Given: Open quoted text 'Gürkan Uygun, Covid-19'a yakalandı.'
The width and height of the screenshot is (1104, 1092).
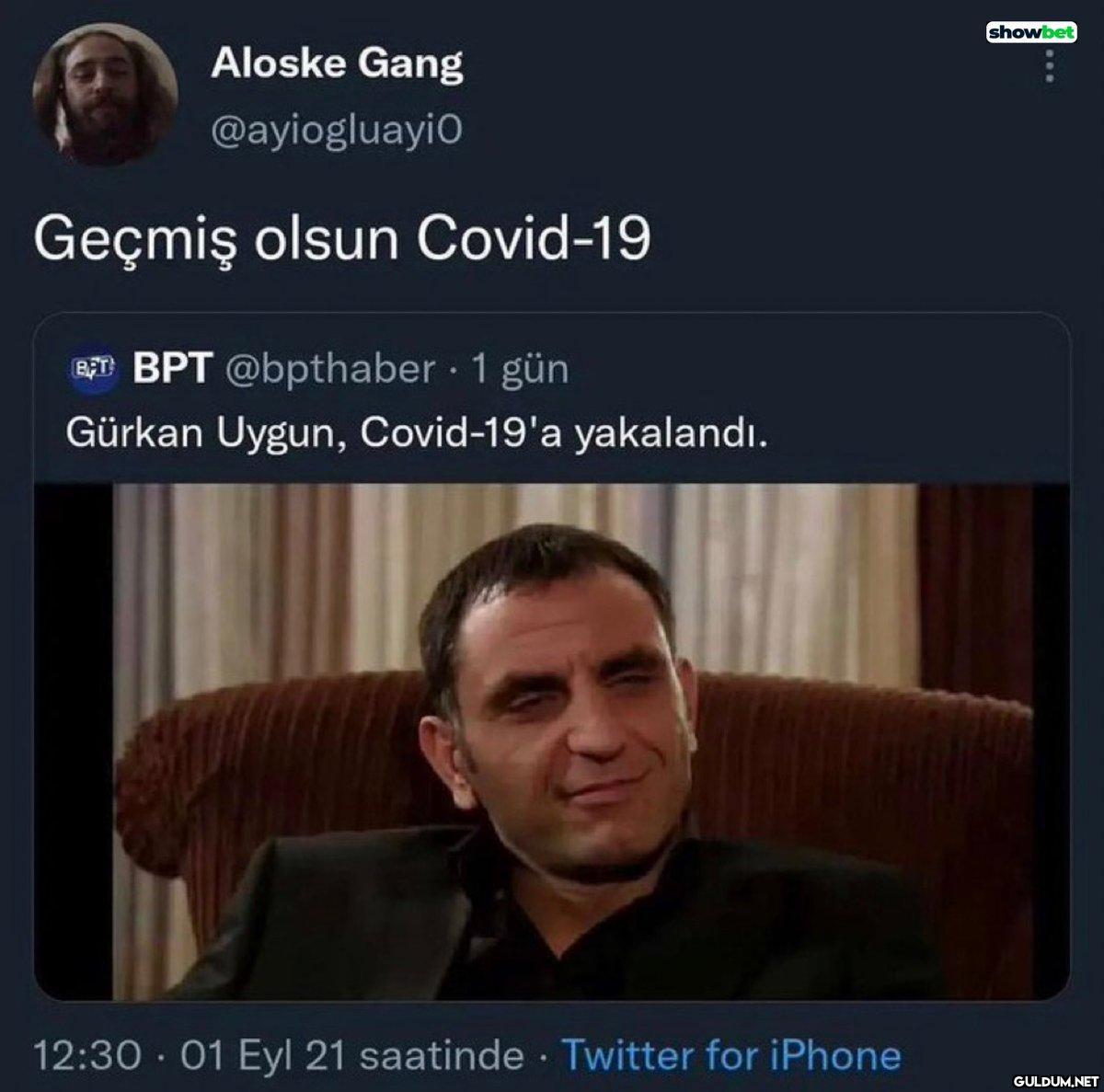Looking at the screenshot, I should point(416,432).
